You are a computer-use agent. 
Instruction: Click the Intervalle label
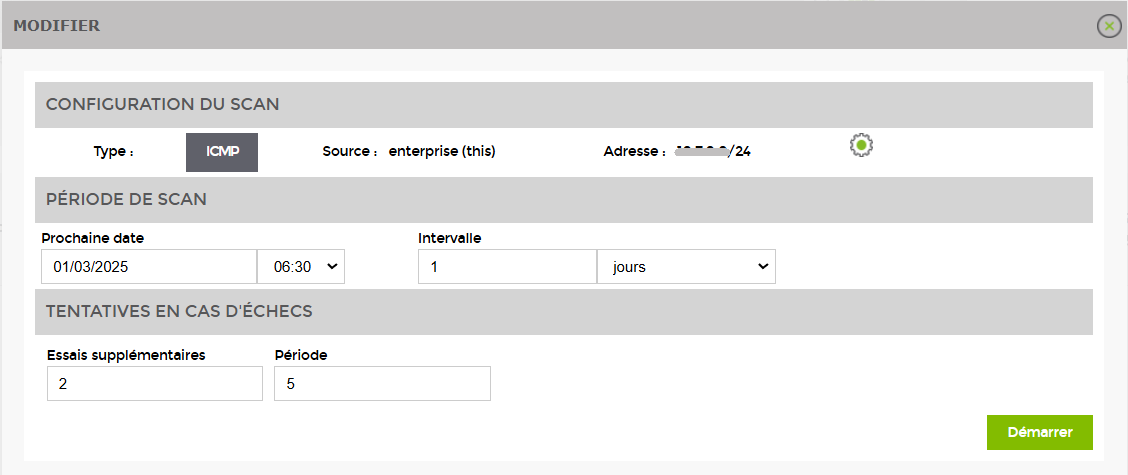click(x=450, y=238)
